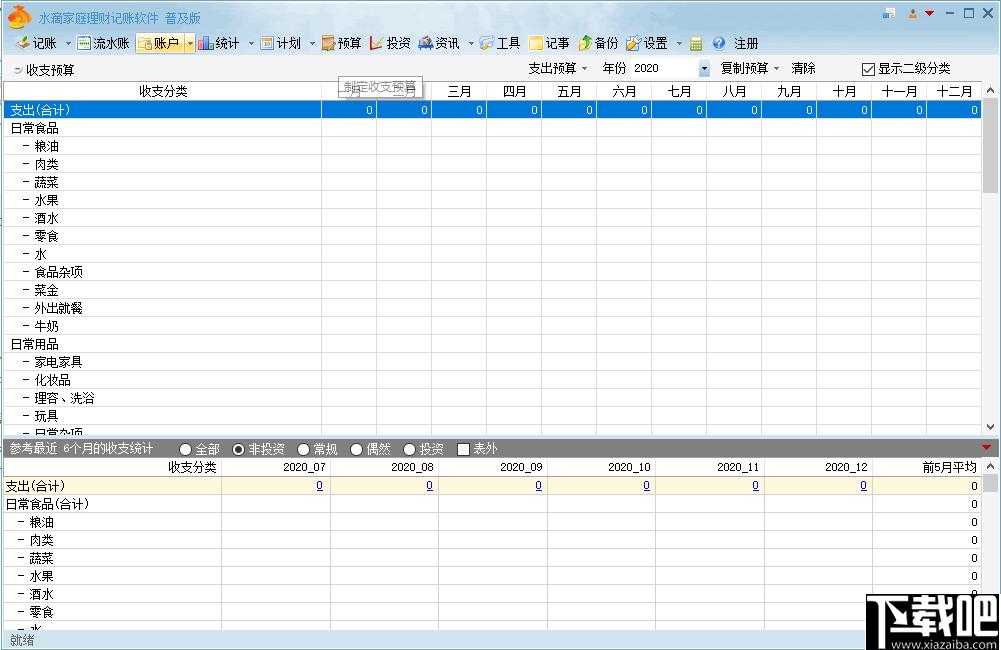This screenshot has width=1001, height=650.
Task: Click the 注册 register button
Action: 746,43
